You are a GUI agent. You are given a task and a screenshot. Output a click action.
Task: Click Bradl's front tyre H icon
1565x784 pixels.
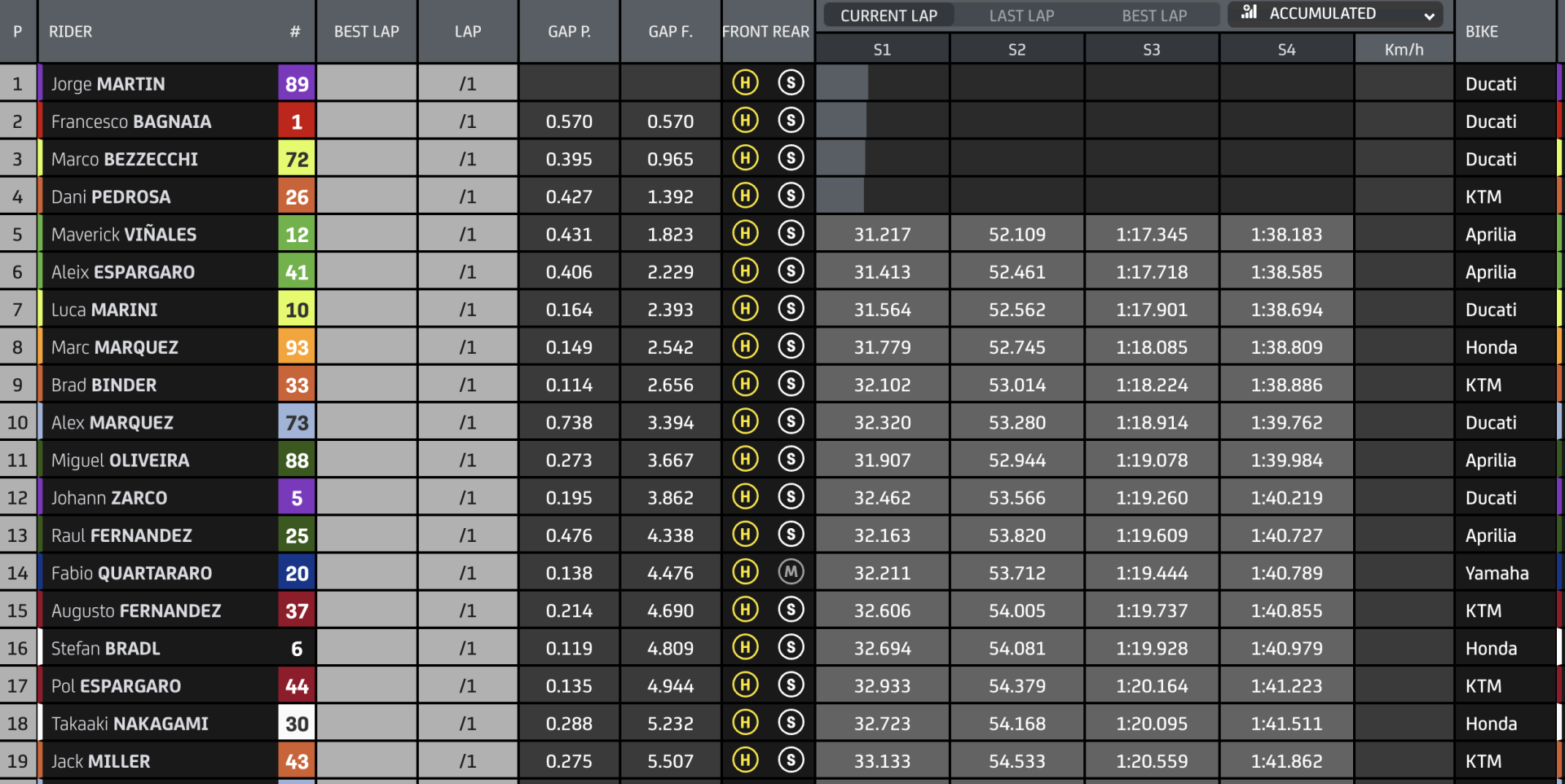pyautogui.click(x=745, y=648)
